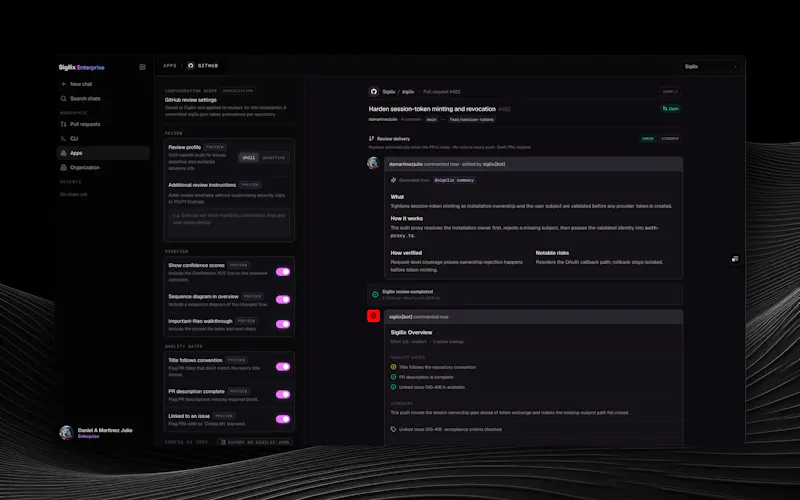Image resolution: width=800 pixels, height=500 pixels.
Task: Click the CLI terminal prompt icon
Action: pyautogui.click(x=63, y=139)
